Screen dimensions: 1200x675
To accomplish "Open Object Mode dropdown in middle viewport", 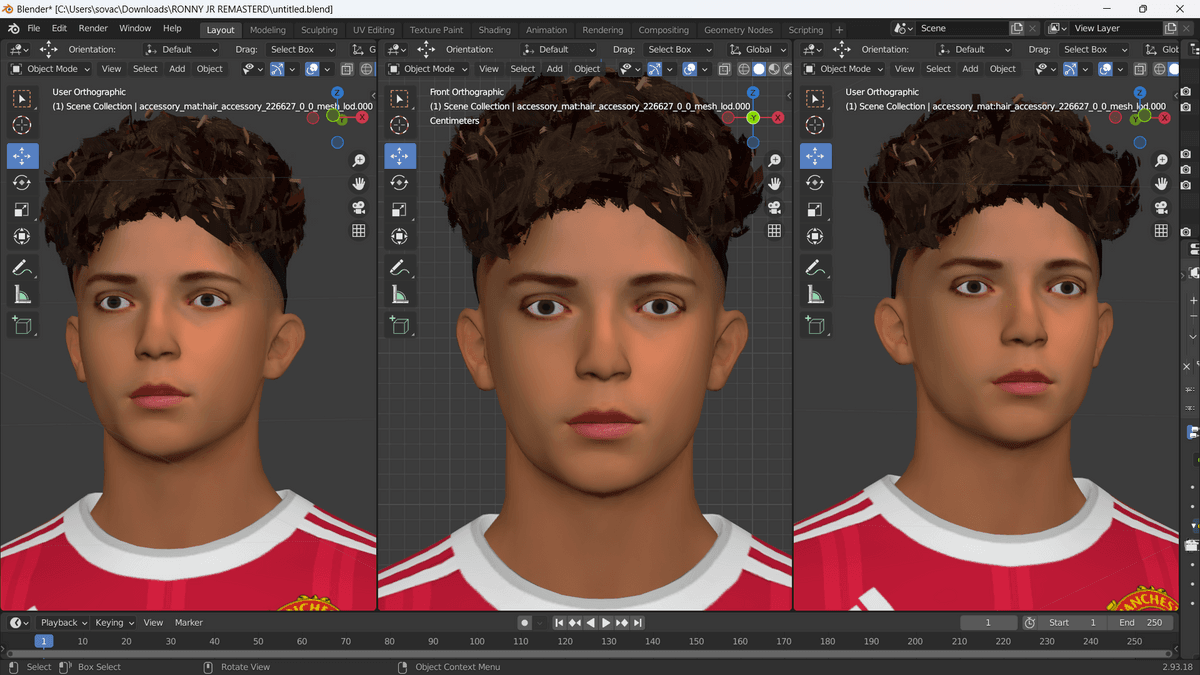I will click(428, 69).
